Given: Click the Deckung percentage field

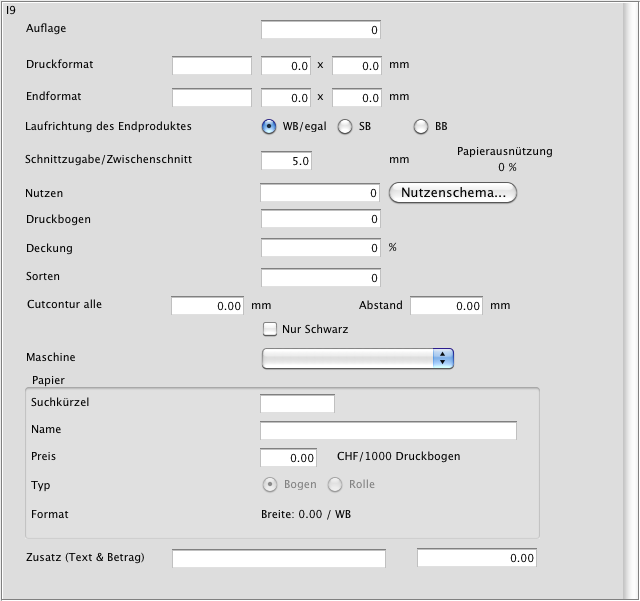Looking at the screenshot, I should [x=320, y=248].
